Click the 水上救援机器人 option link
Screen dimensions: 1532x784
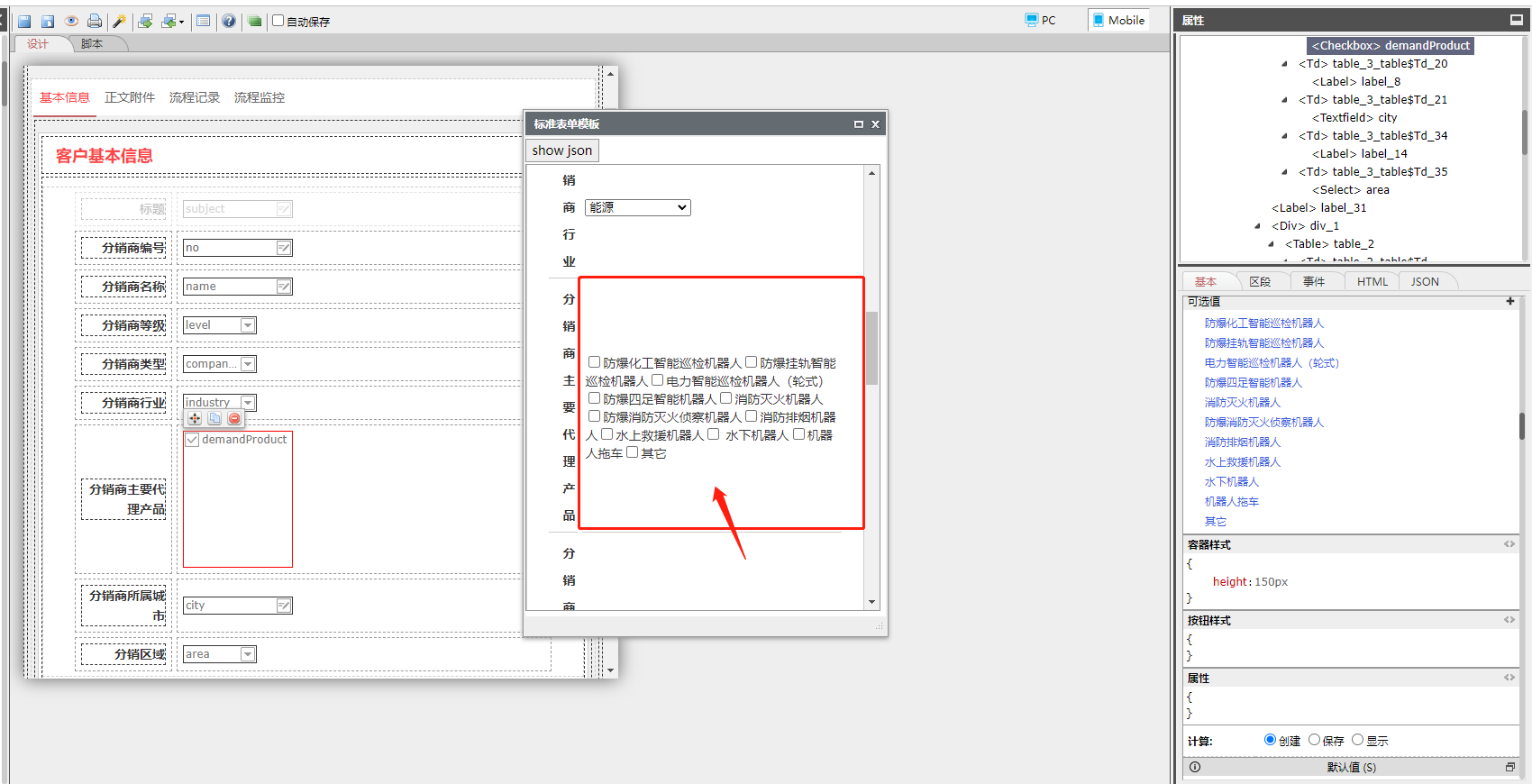pyautogui.click(x=1243, y=462)
